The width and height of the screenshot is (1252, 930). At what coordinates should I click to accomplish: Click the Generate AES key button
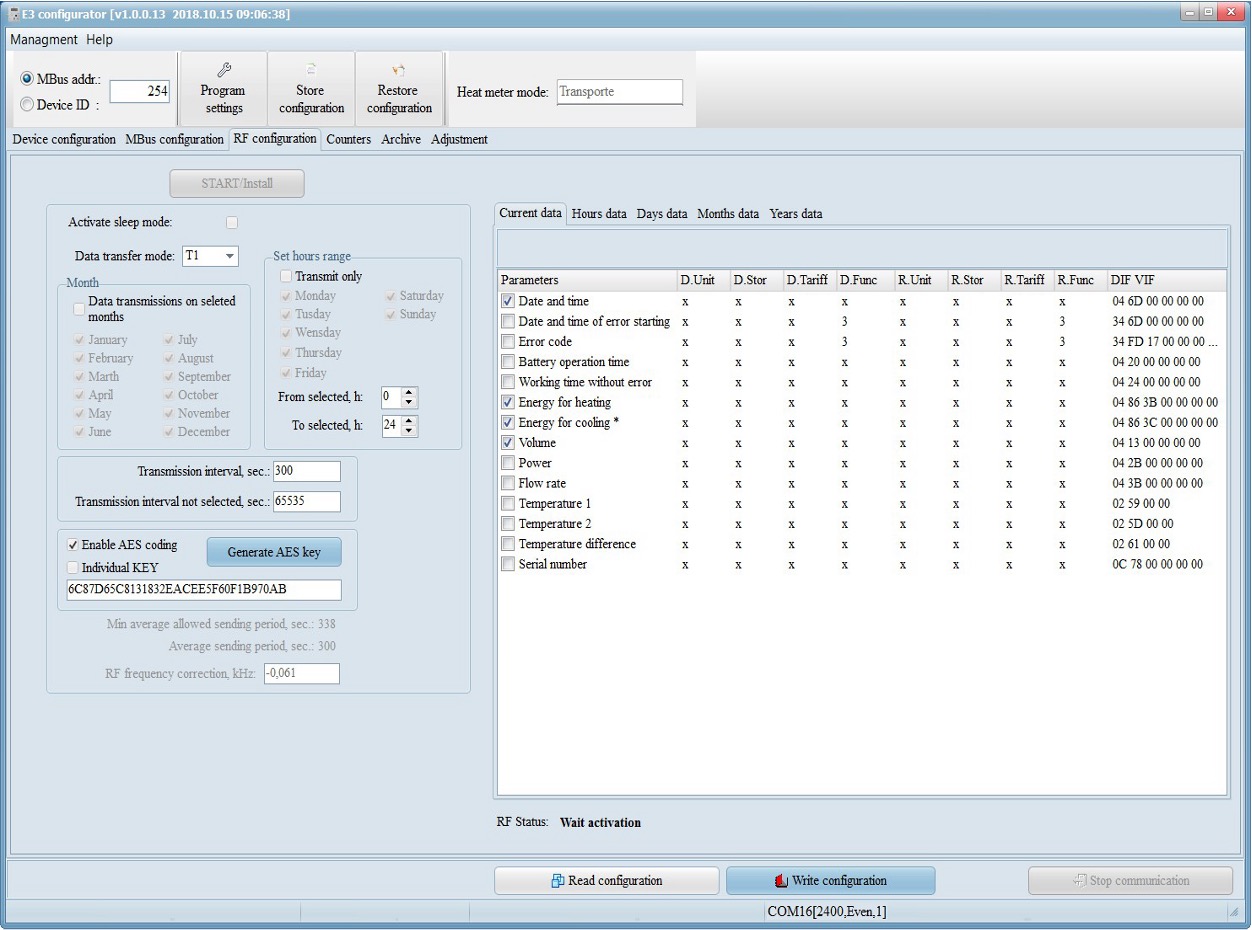click(274, 552)
